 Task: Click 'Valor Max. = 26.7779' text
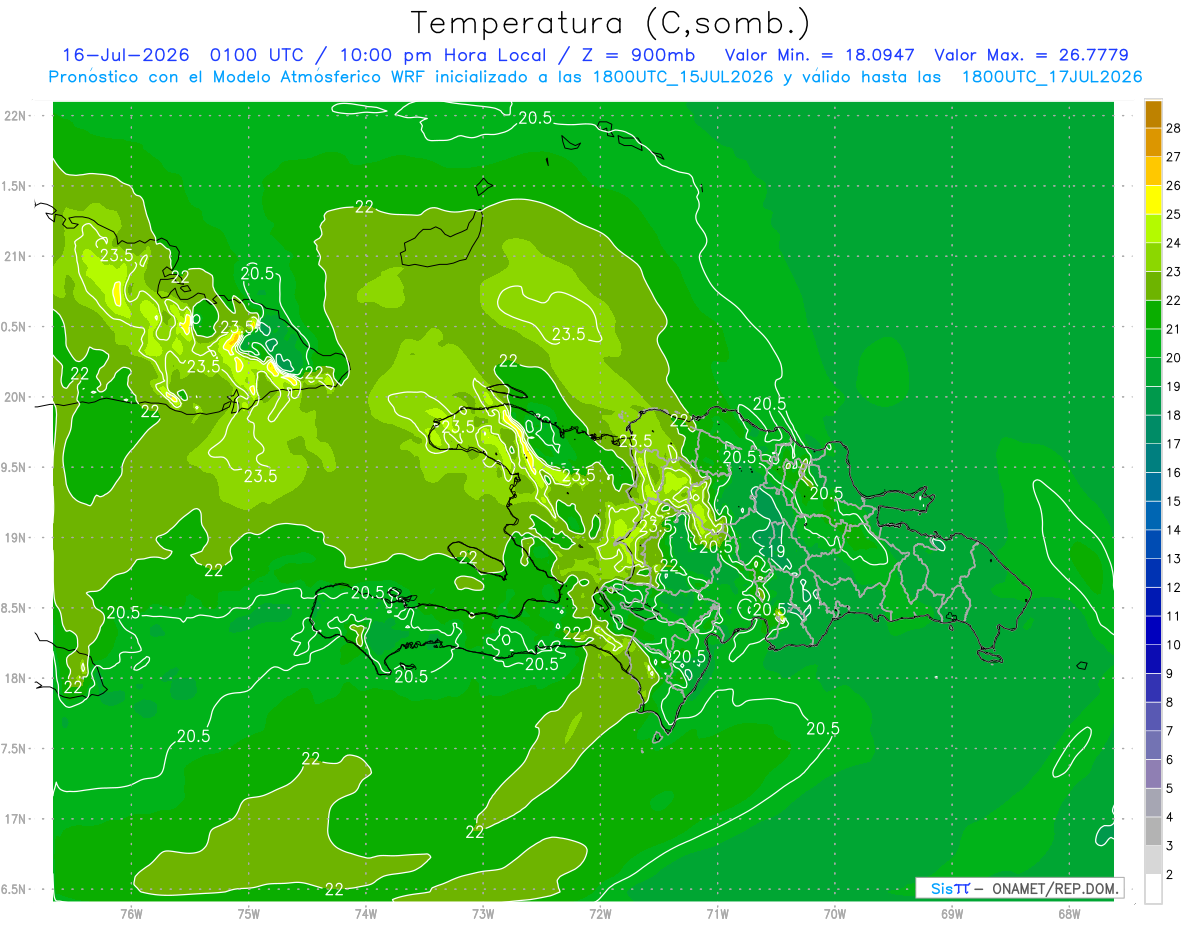point(1031,55)
